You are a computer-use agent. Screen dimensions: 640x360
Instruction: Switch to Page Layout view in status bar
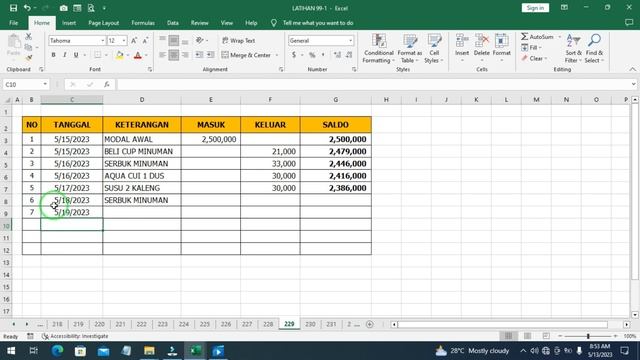[527, 336]
